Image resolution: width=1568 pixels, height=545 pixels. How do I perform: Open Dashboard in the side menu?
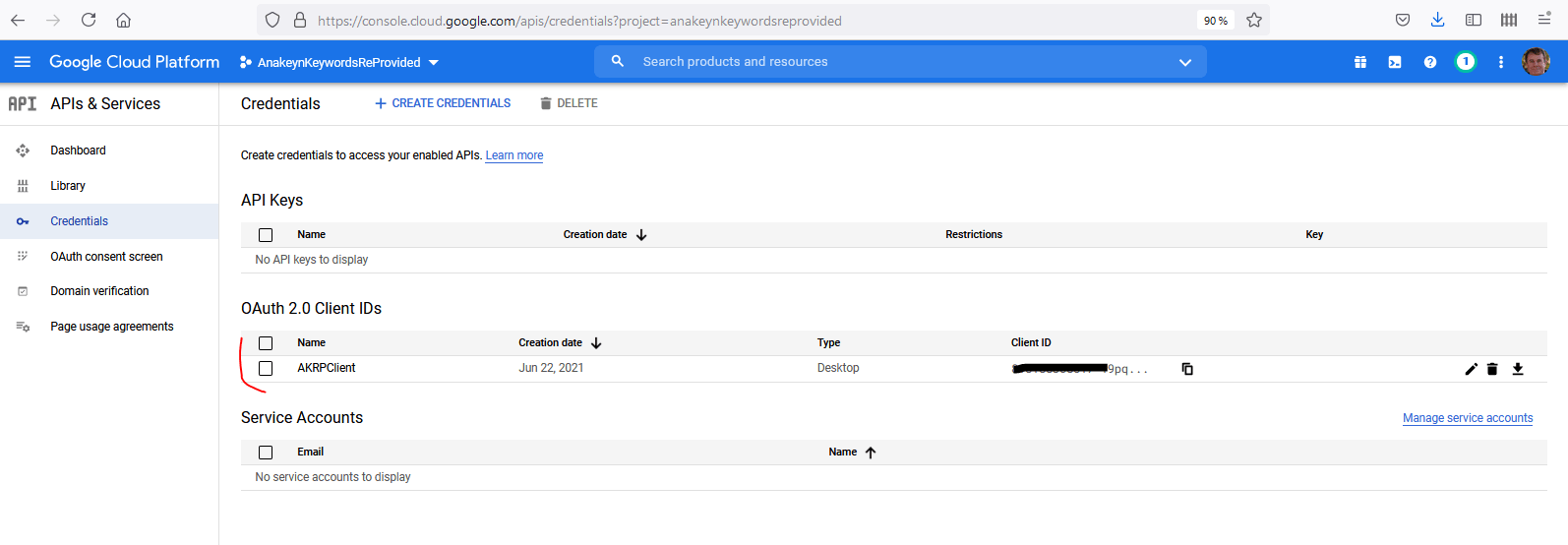coord(78,151)
